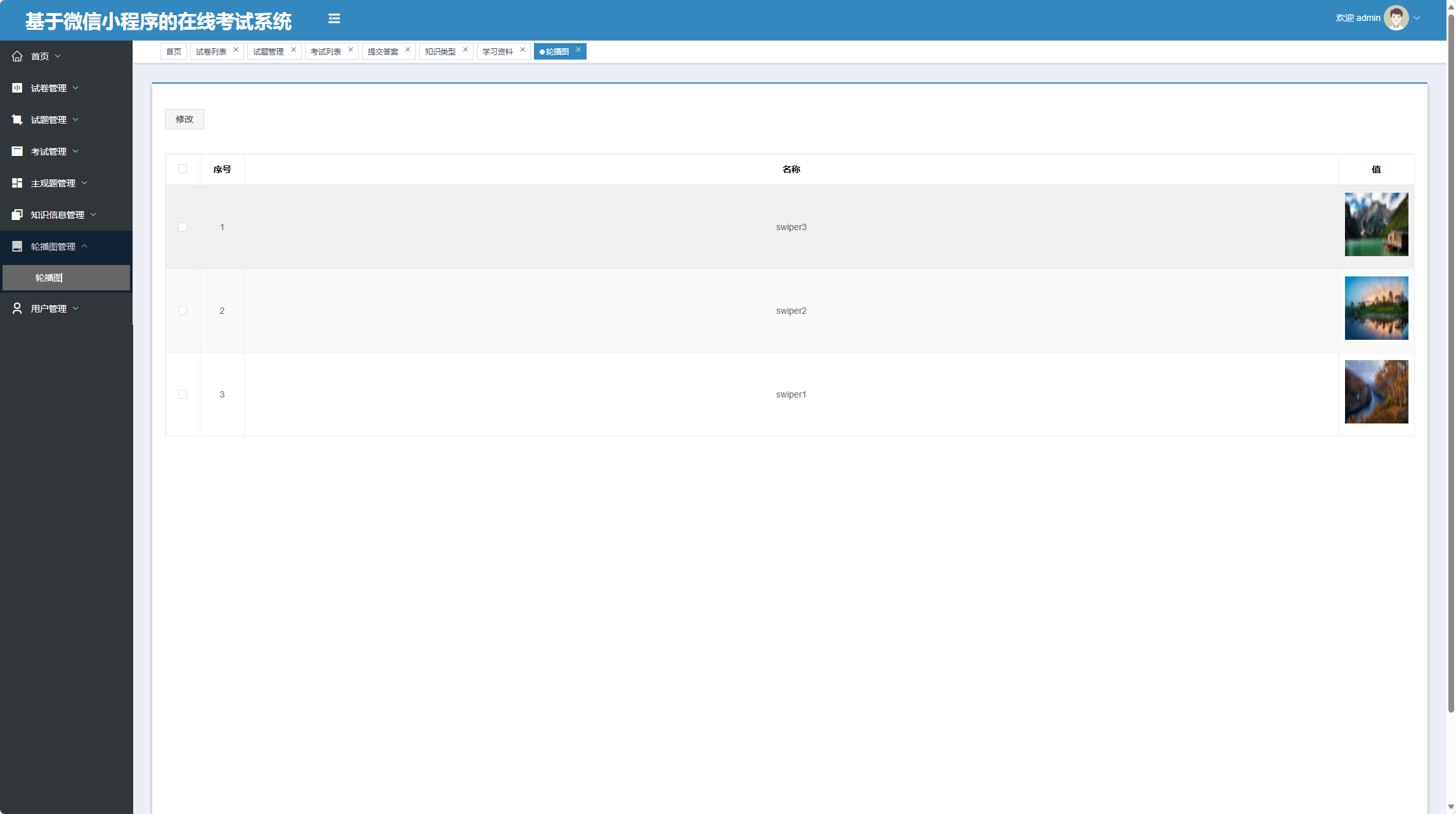The image size is (1456, 814).
Task: Check the swiper3 row checkbox
Action: coord(183,227)
